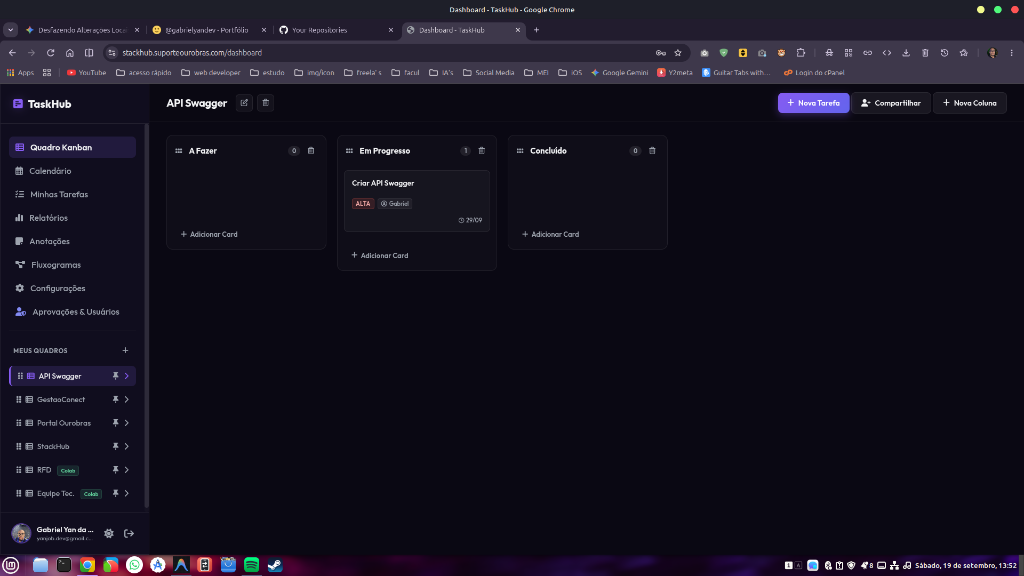The image size is (1024, 576).
Task: Delete the API Swagger board via header trash
Action: [x=265, y=103]
